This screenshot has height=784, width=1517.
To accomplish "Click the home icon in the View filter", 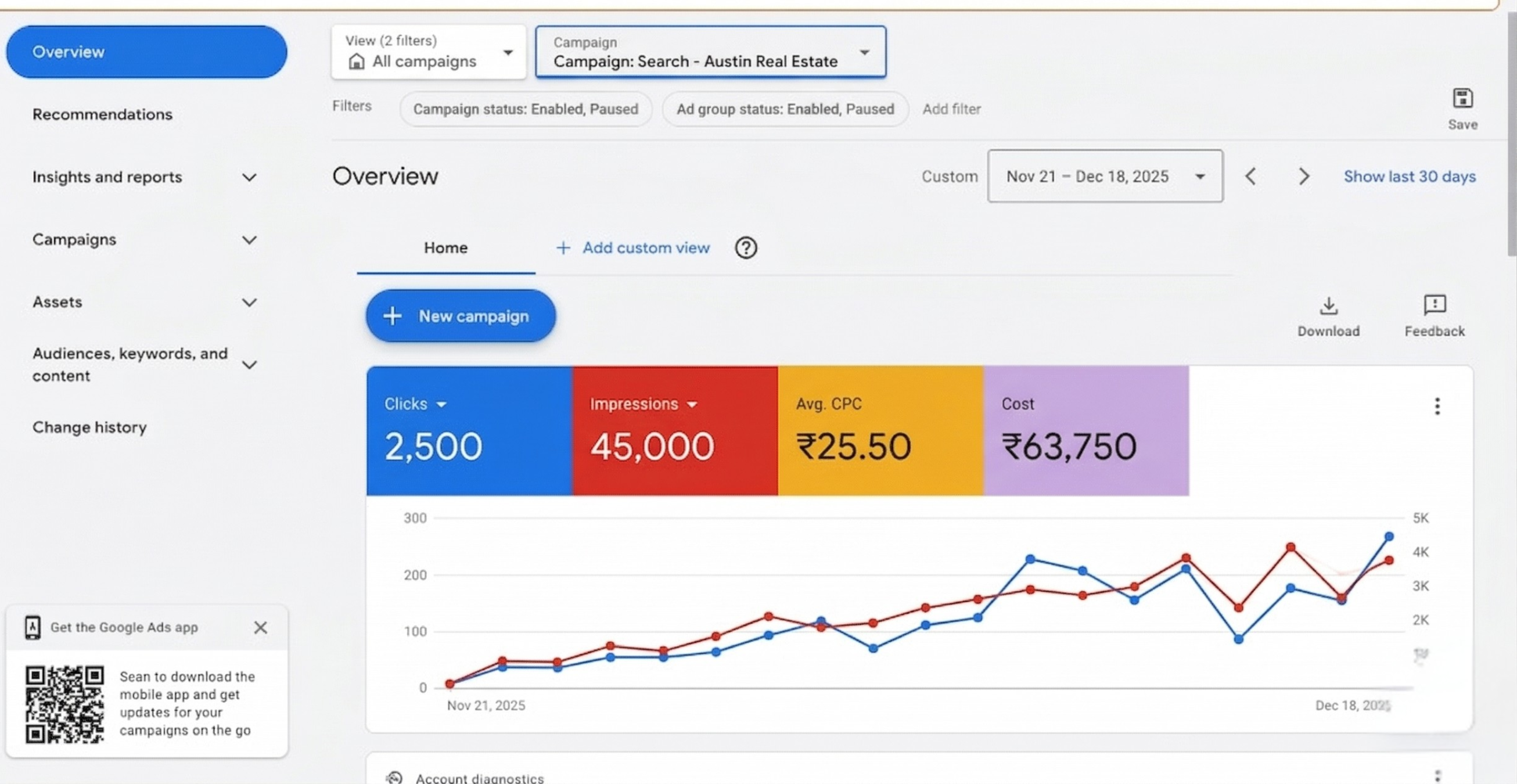I will click(355, 60).
